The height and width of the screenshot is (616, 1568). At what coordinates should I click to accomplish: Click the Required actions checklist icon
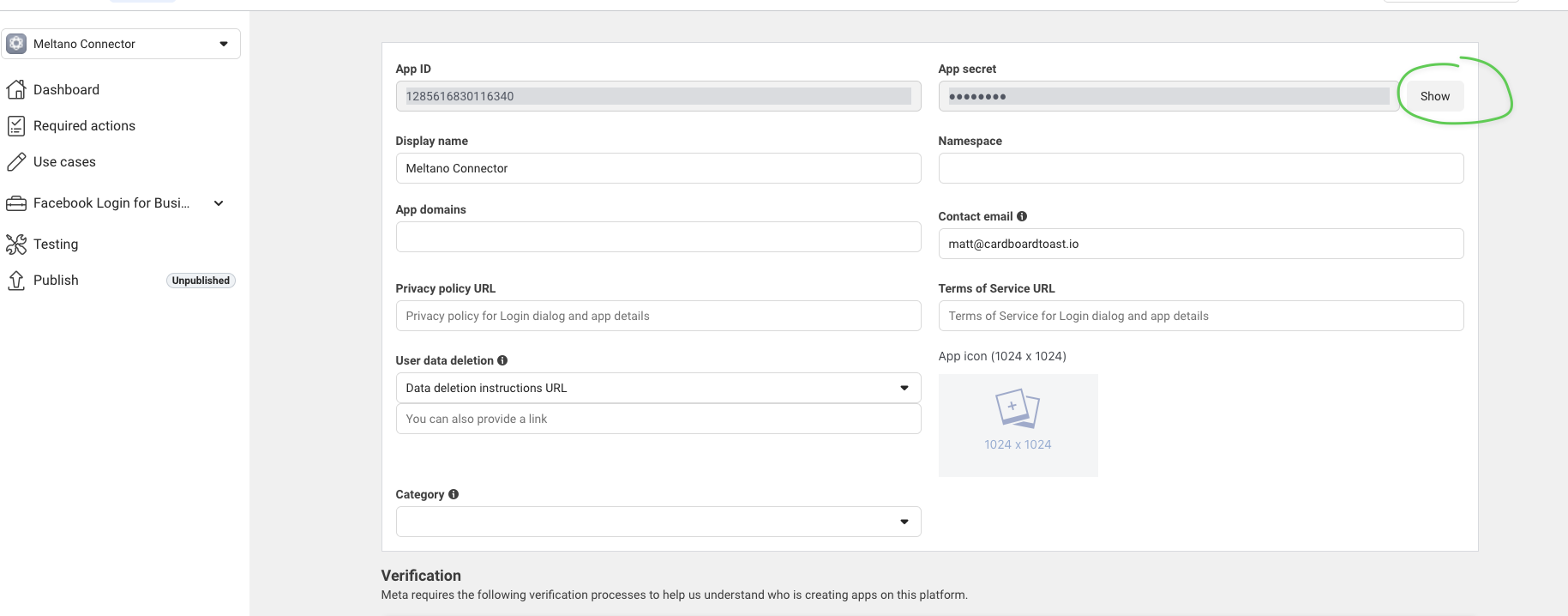16,126
